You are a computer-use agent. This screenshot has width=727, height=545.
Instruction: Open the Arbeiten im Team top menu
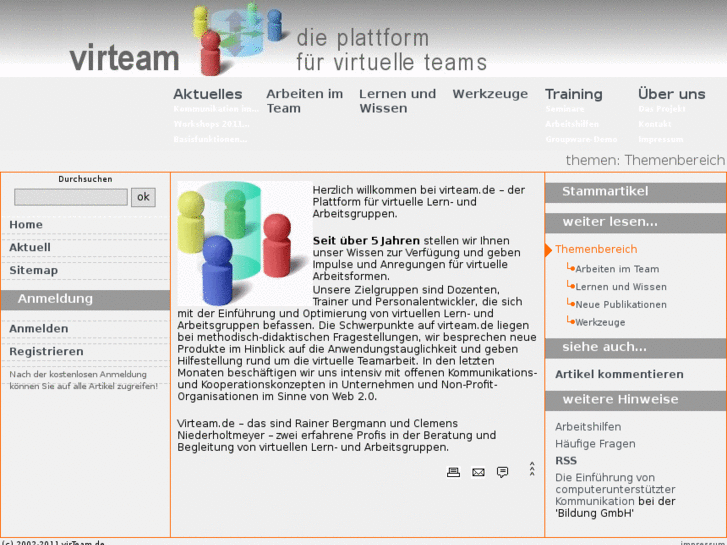pos(305,101)
